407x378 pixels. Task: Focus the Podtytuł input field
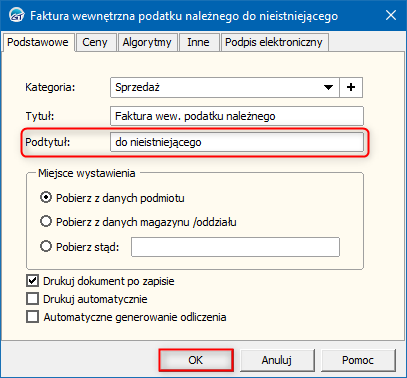point(237,142)
